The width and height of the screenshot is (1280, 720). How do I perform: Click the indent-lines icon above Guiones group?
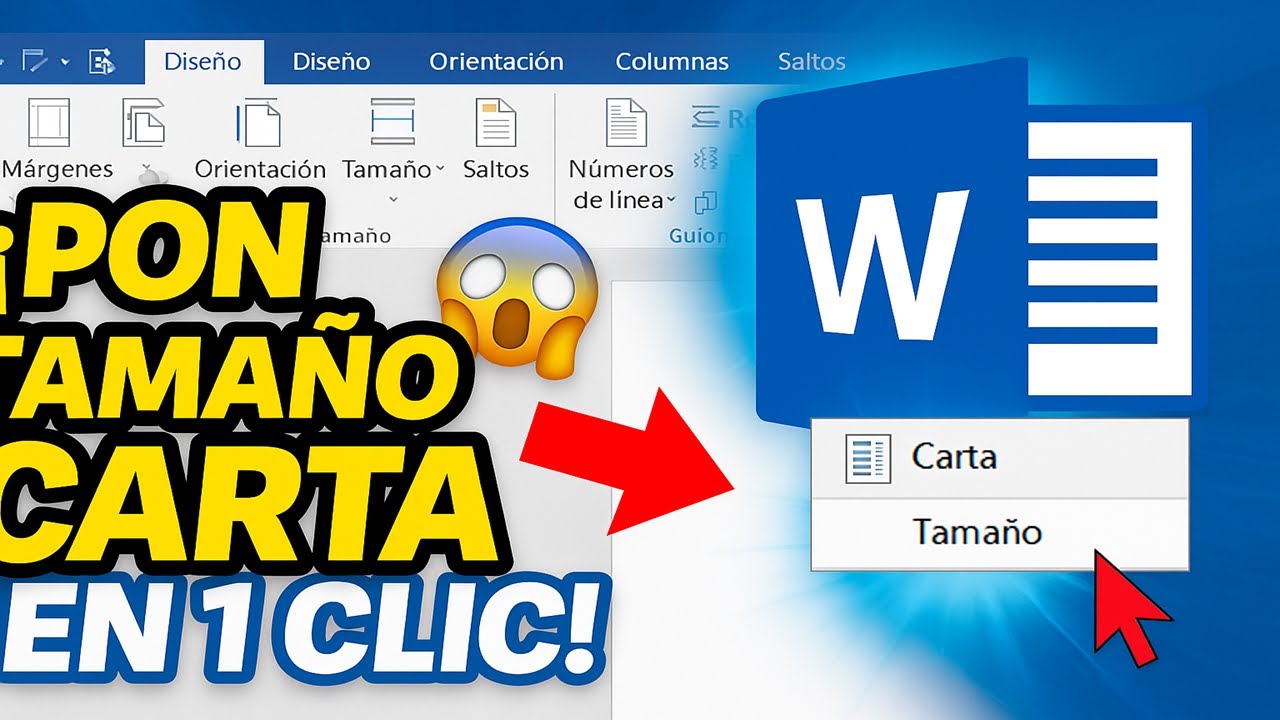[706, 118]
